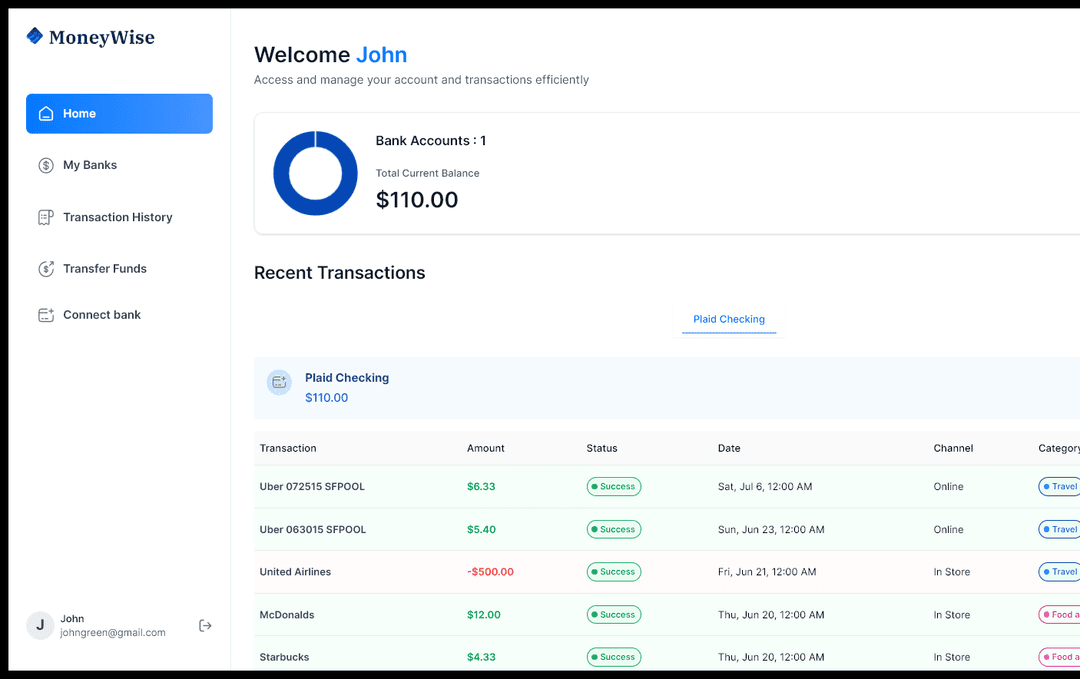Click Food category badge in Starbucks row

pyautogui.click(x=1059, y=657)
